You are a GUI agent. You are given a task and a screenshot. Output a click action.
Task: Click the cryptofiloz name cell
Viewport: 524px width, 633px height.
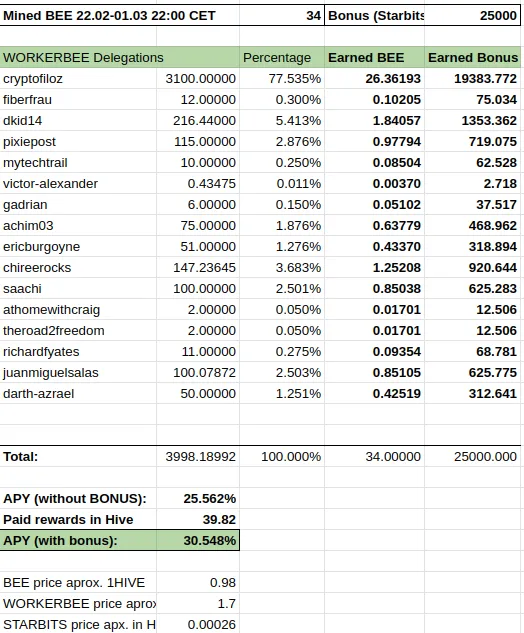point(78,78)
